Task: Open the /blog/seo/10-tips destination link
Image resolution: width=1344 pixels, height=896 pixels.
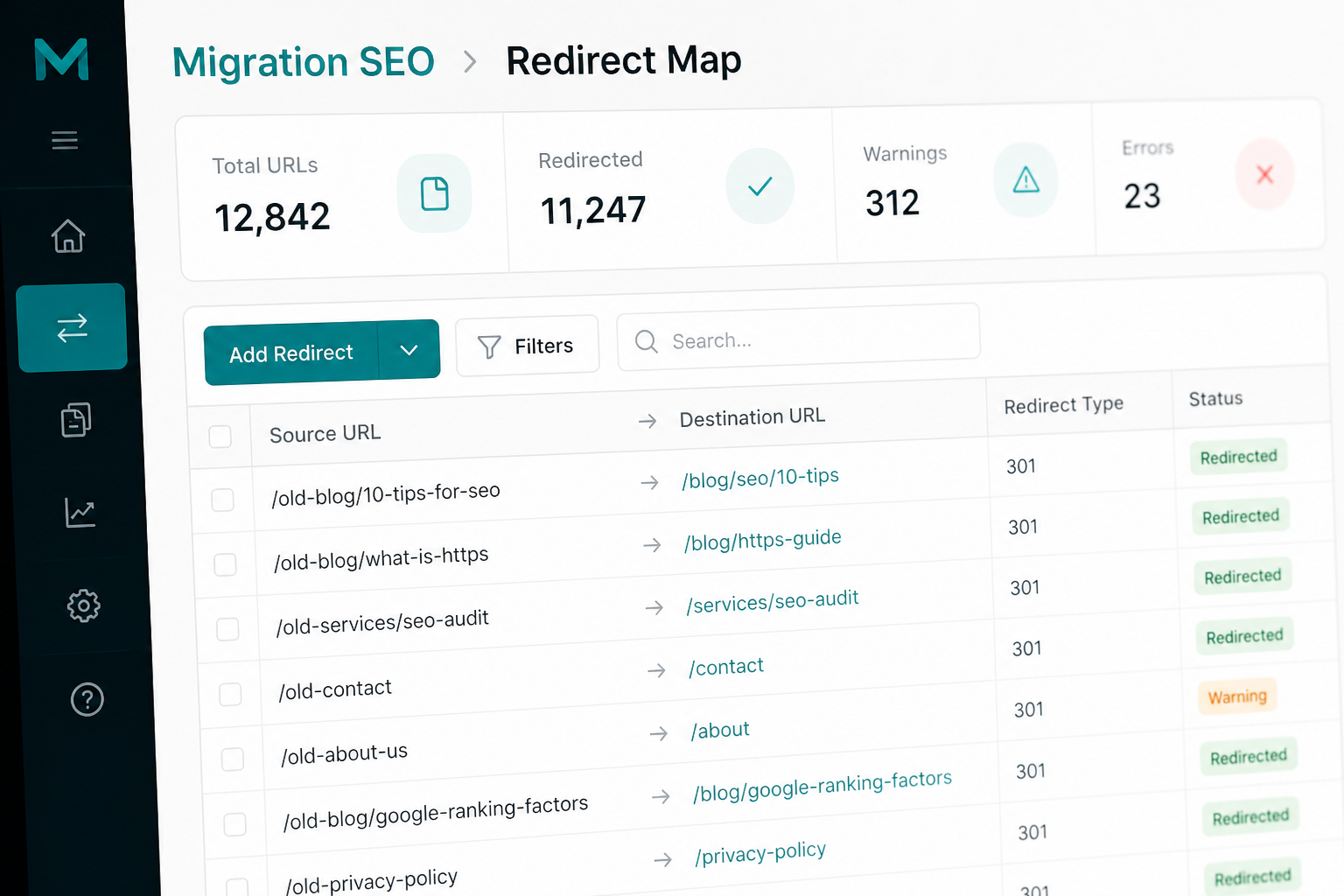Action: (x=760, y=478)
